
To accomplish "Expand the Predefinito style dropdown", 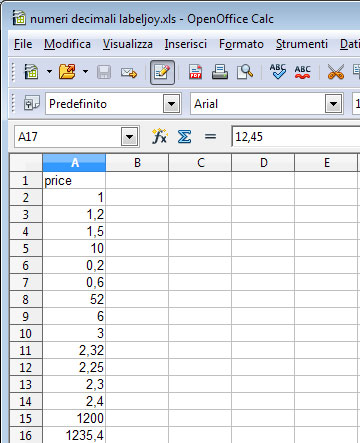I will click(172, 104).
